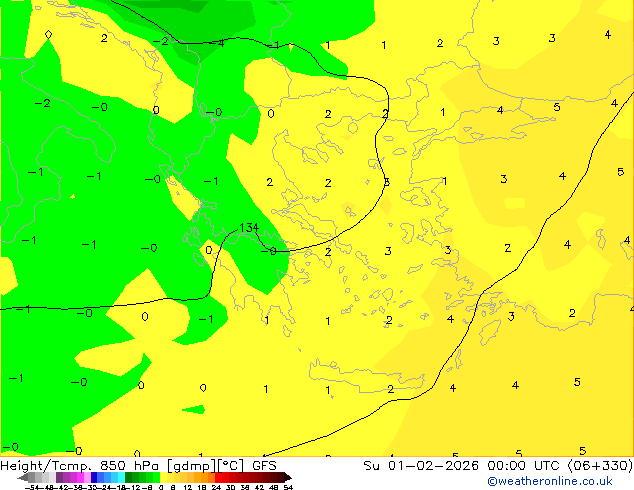Viewport: 634px width, 490px height.
Task: Click the bright red swatch in the legend
Action: 218,478
